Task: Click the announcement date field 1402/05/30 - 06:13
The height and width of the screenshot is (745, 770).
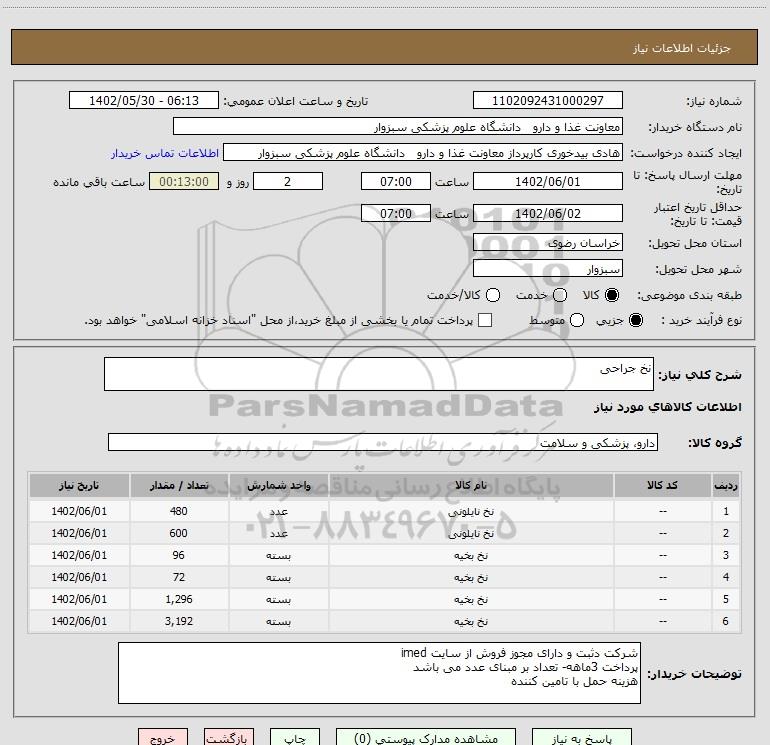Action: [144, 100]
